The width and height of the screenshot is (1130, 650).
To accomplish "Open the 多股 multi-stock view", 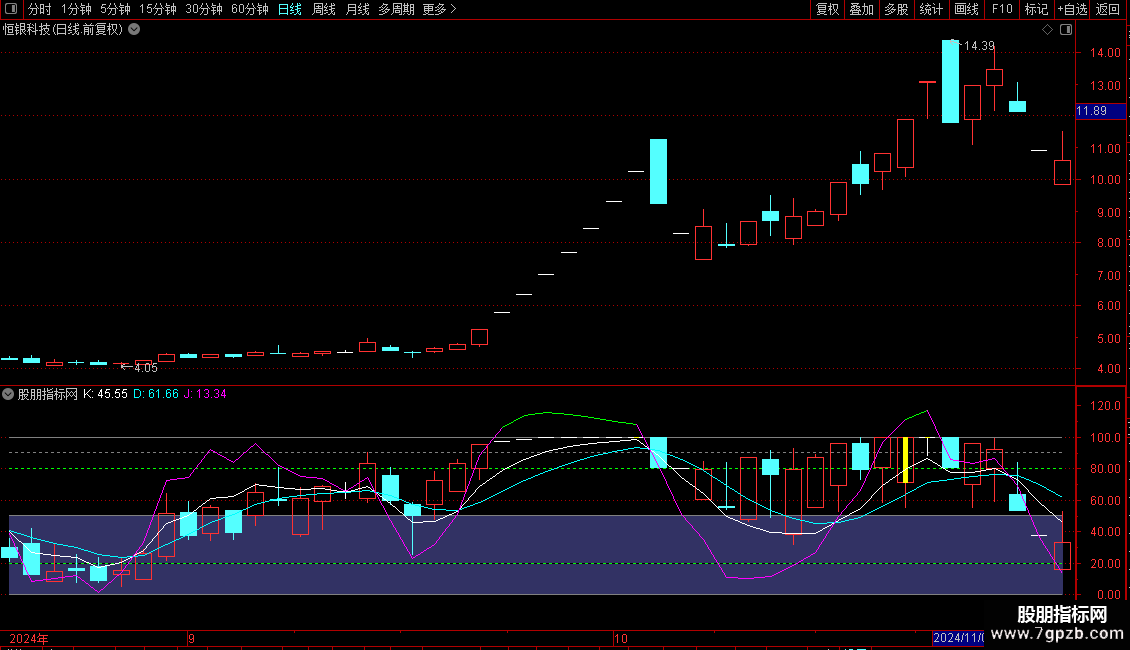I will [x=897, y=9].
